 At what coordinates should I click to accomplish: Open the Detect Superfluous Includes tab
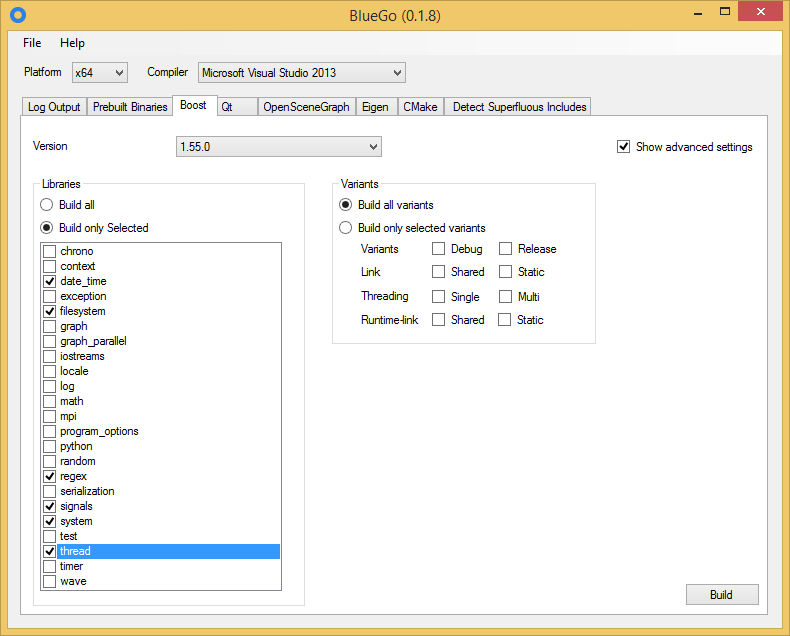coord(519,107)
